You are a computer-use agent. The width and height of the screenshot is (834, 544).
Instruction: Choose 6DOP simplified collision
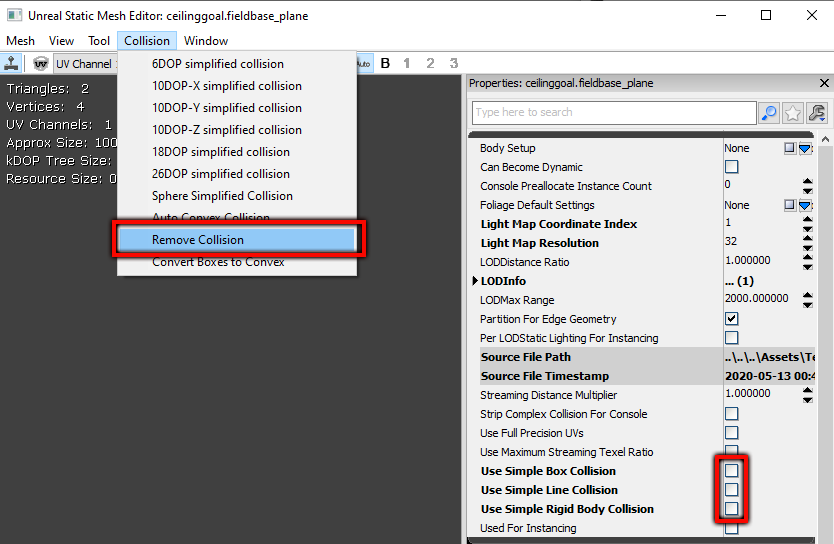[237, 64]
